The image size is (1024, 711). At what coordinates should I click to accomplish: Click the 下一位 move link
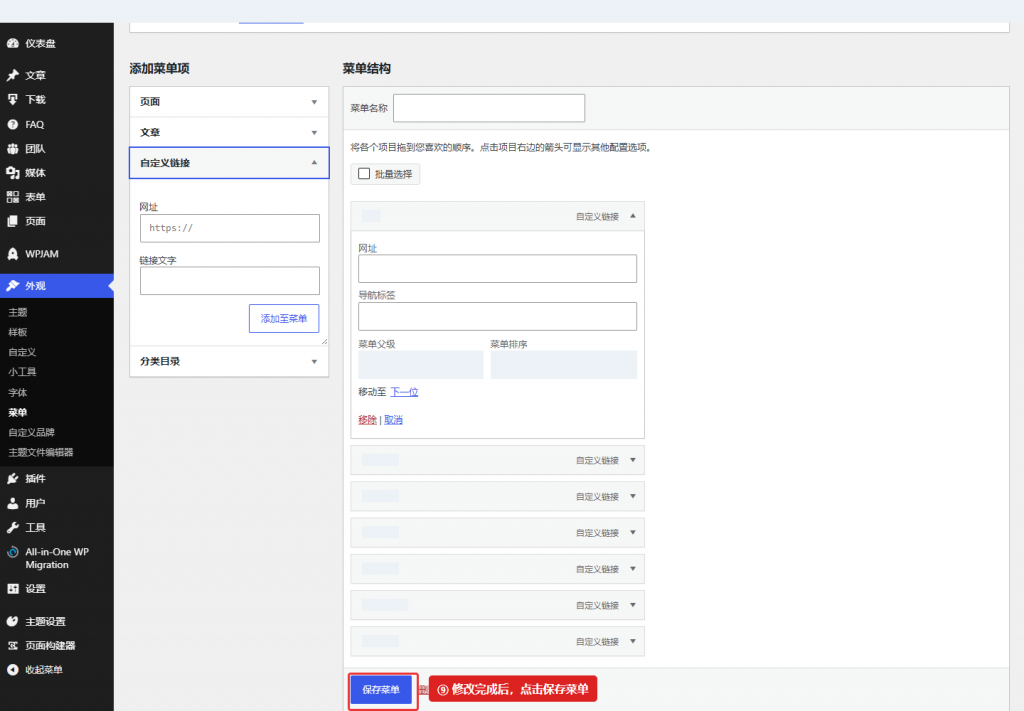click(404, 392)
